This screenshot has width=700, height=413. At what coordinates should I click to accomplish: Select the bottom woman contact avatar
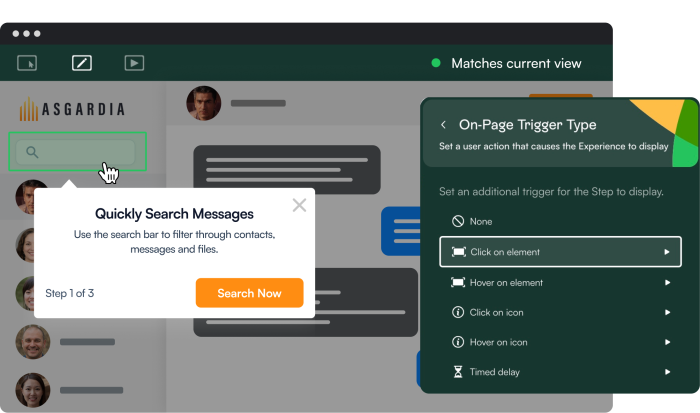[x=33, y=390]
